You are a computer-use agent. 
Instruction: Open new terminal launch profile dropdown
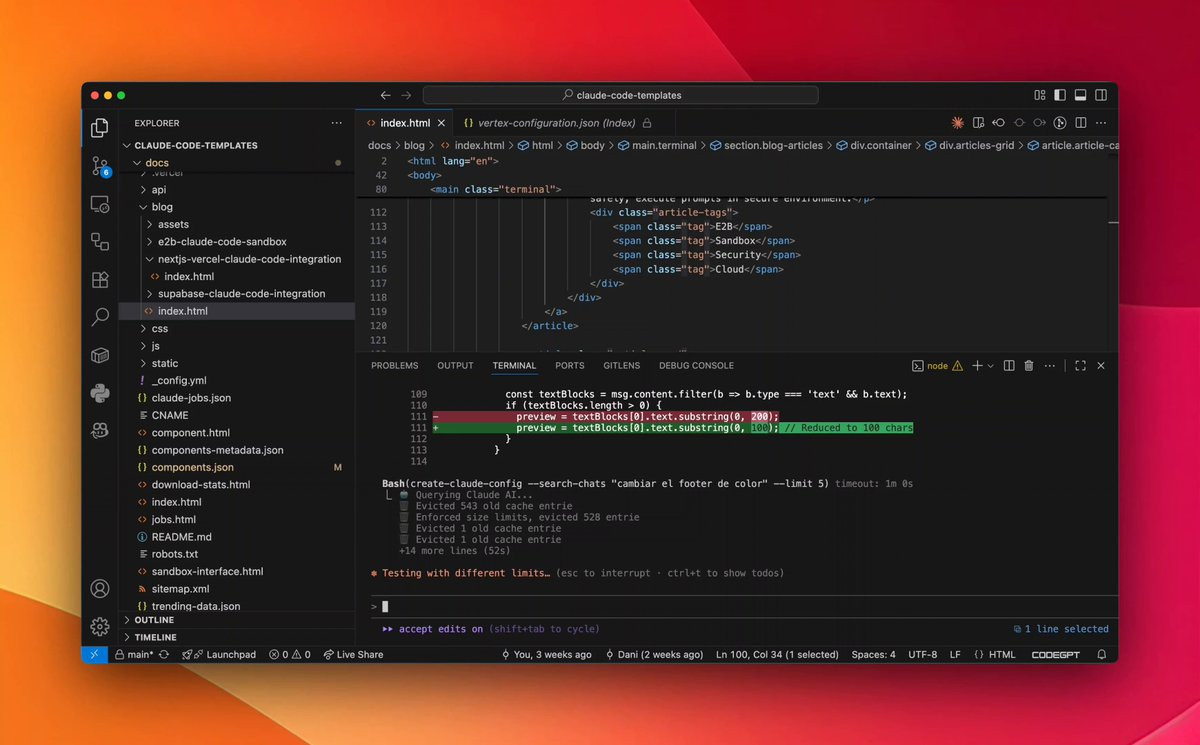[991, 366]
